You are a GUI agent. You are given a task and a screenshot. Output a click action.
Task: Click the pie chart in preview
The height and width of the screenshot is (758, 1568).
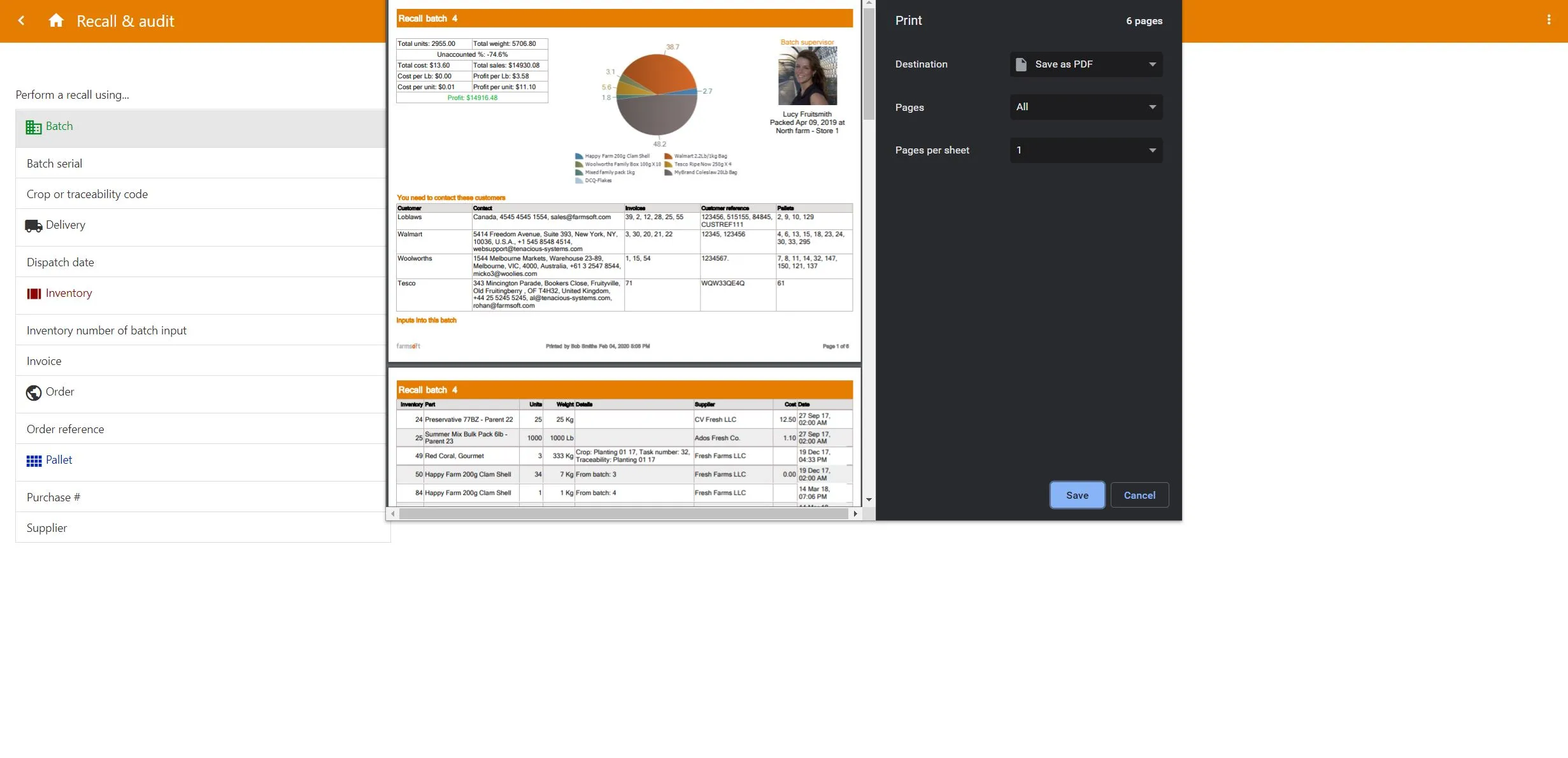pos(657,94)
